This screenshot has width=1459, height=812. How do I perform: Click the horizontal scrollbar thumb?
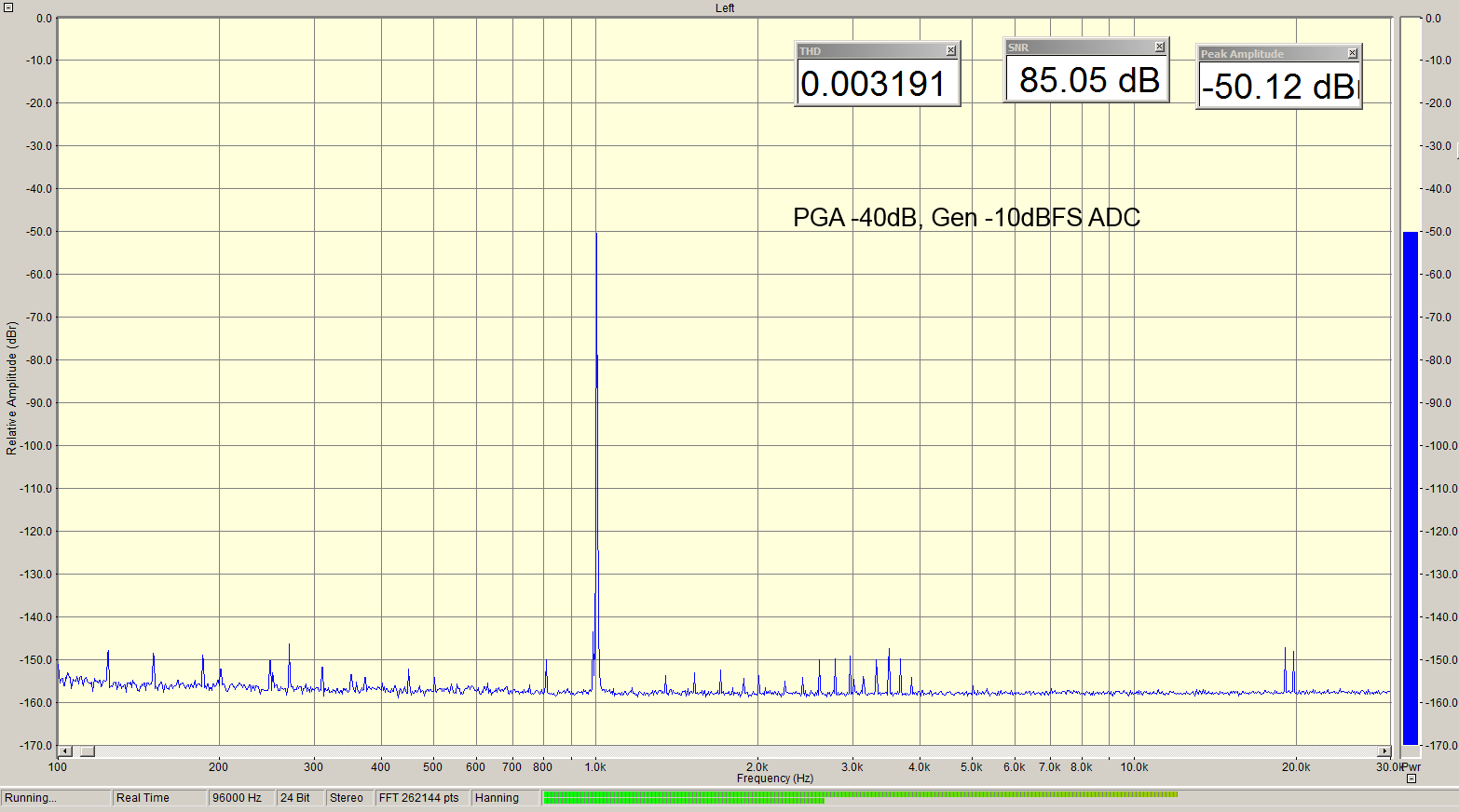[x=87, y=751]
